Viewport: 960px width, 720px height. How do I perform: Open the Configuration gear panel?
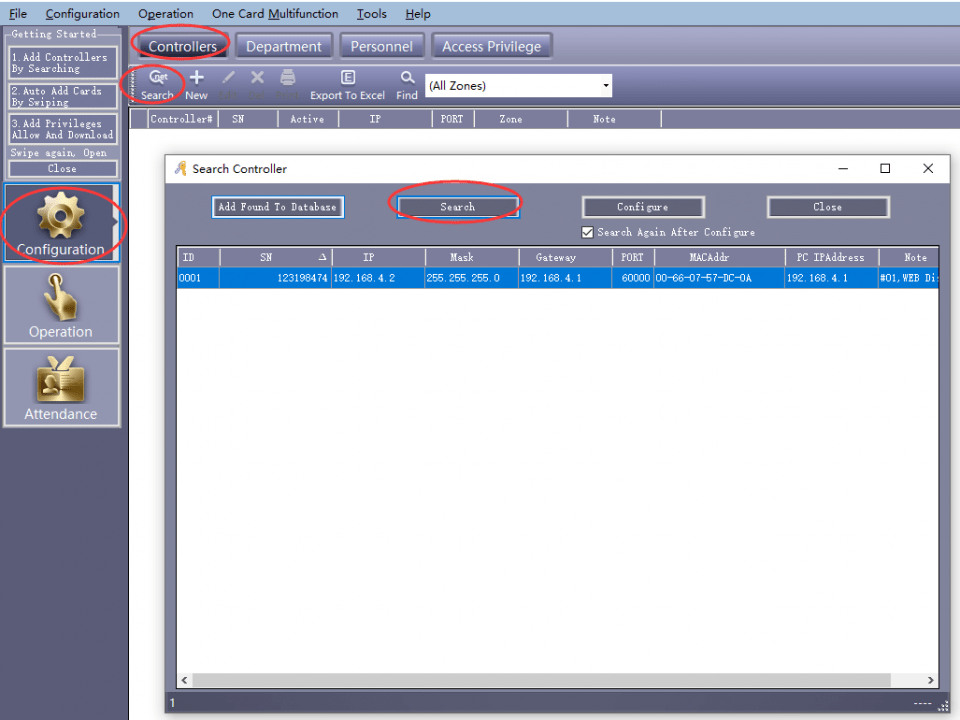pyautogui.click(x=61, y=222)
